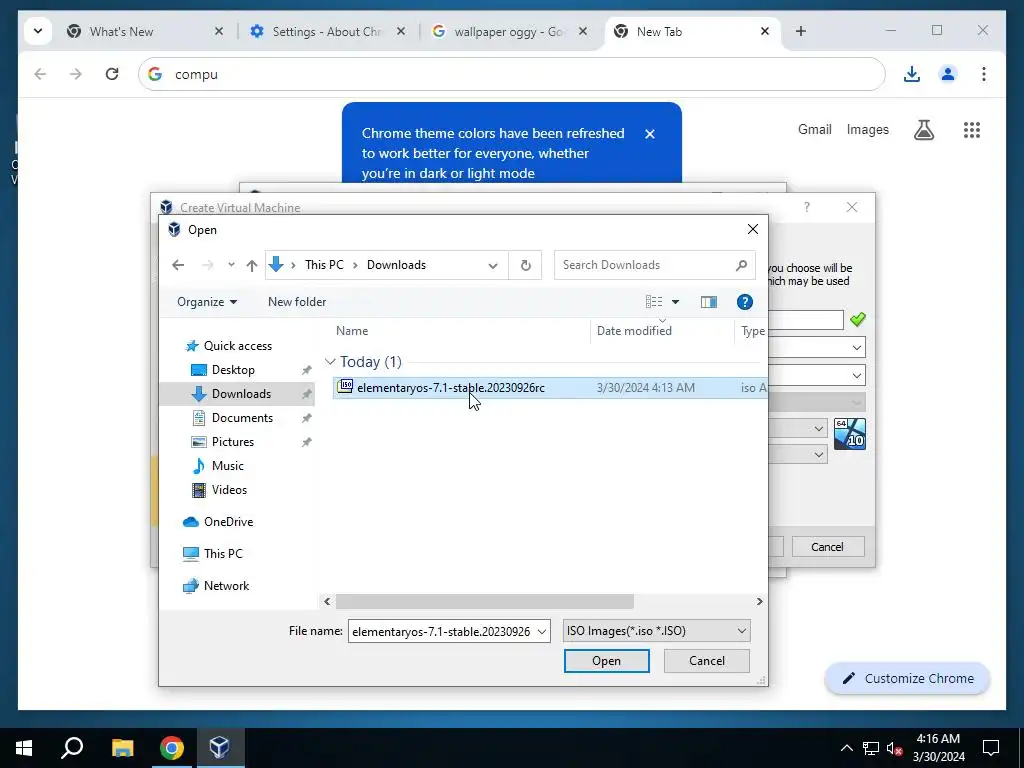The image size is (1024, 768).
Task: Select Quick access in navigation pane
Action: coord(237,345)
